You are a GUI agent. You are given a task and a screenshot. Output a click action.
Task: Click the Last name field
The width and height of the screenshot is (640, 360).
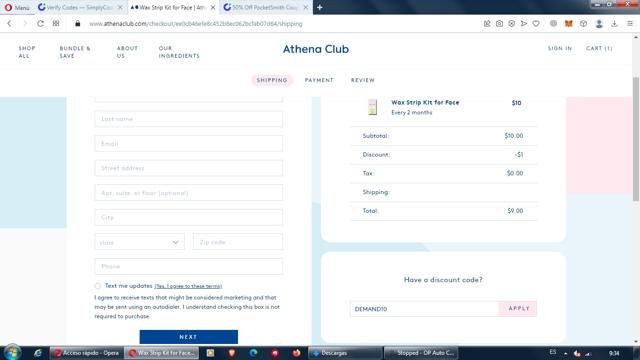click(189, 119)
